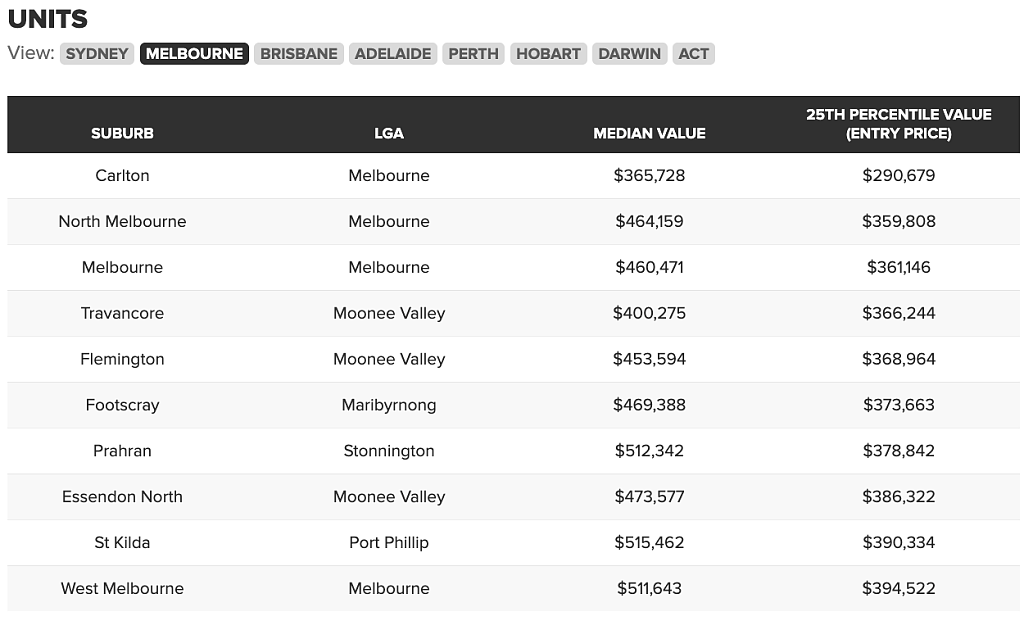Select the Footscray suburb cell
This screenshot has height=621, width=1024.
[x=122, y=405]
